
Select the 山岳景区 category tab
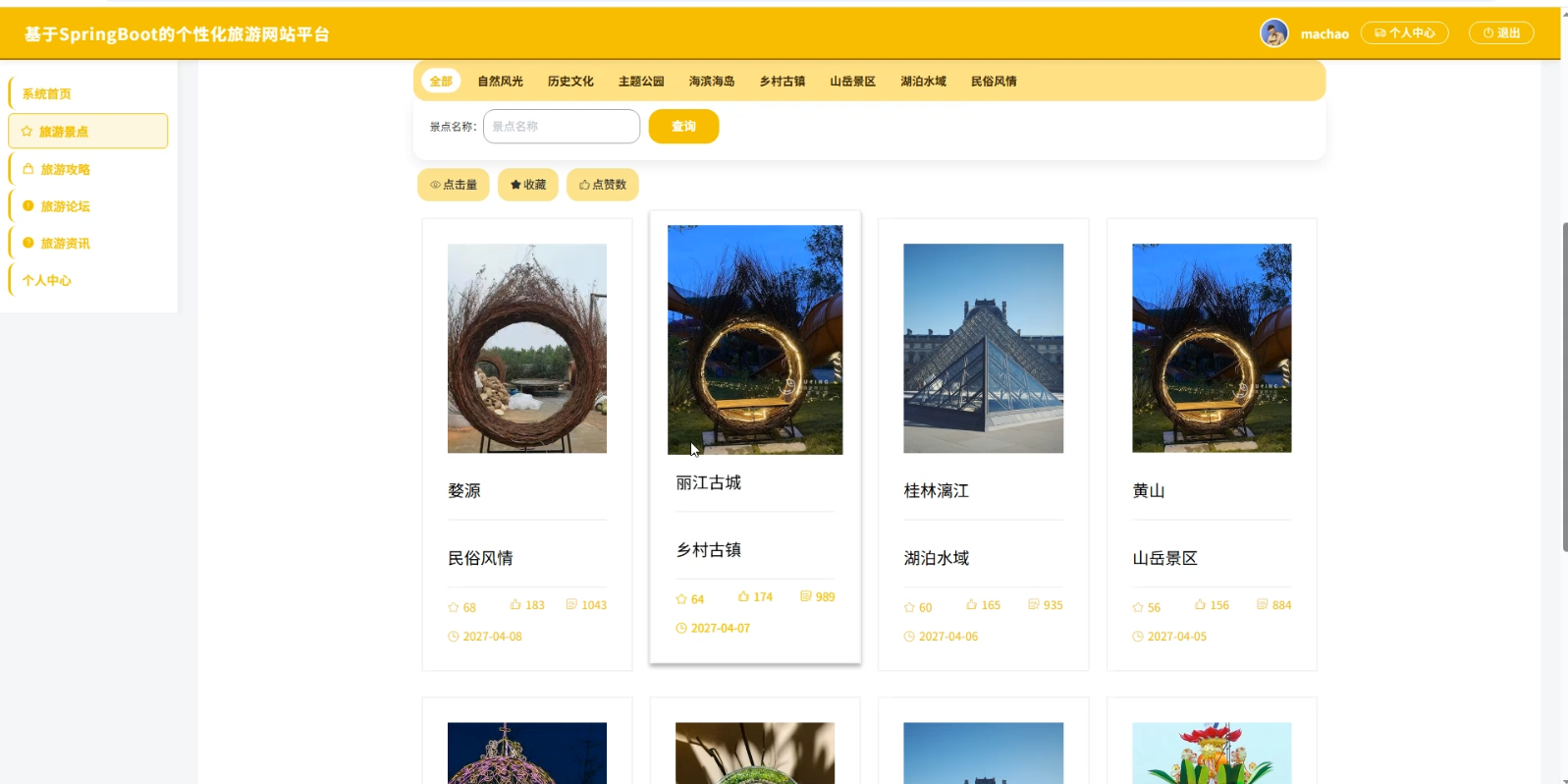point(853,82)
